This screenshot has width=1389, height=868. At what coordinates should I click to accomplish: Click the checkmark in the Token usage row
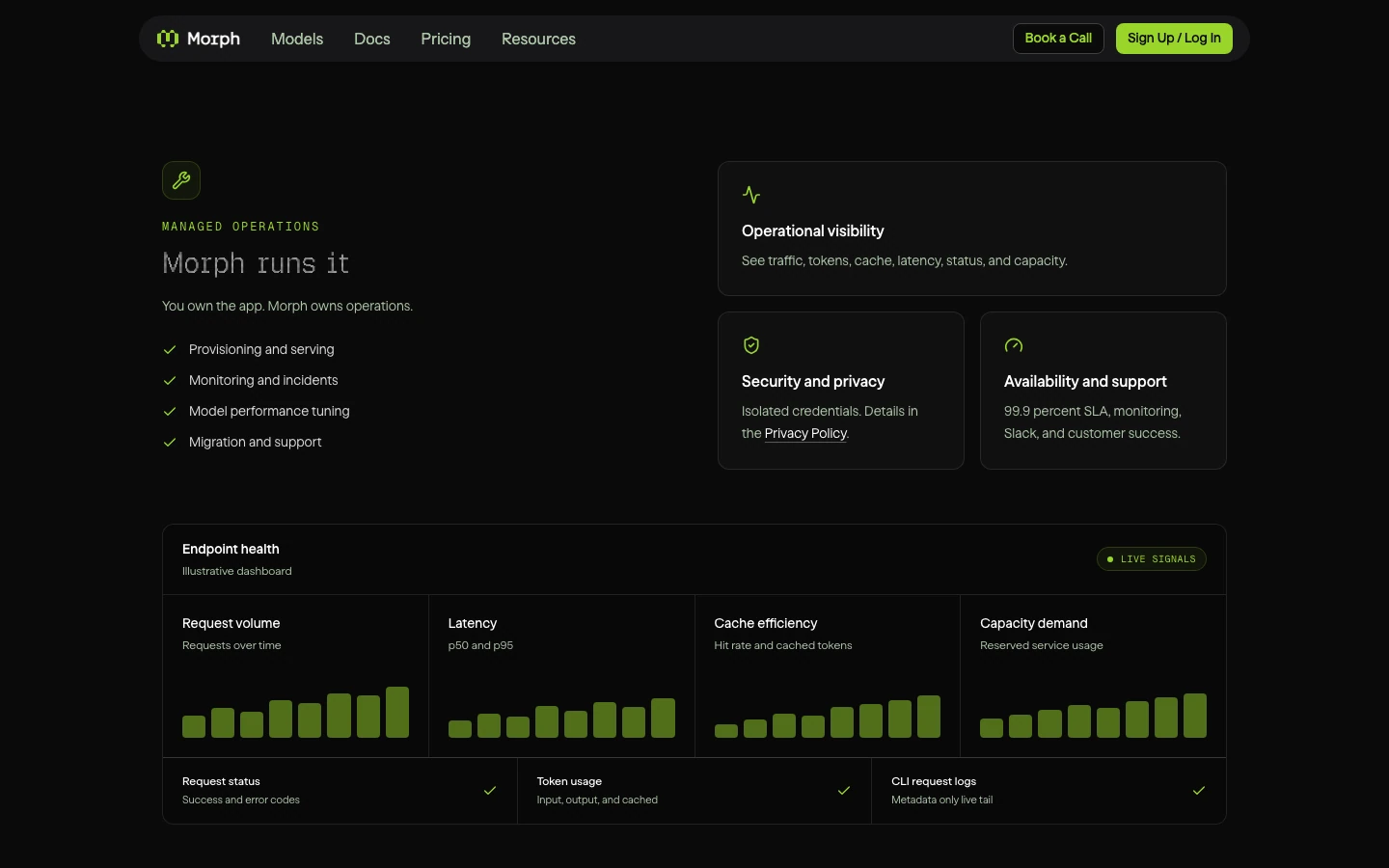(x=844, y=791)
